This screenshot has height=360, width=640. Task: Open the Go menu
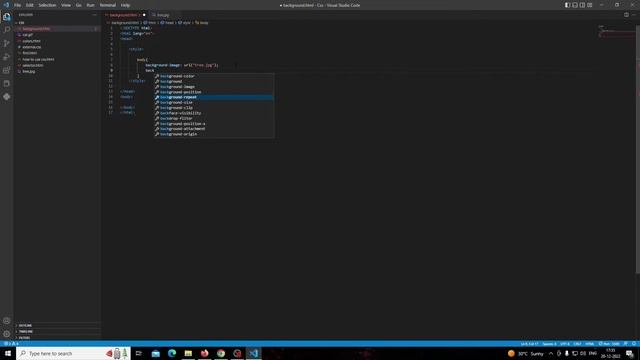[79, 5]
